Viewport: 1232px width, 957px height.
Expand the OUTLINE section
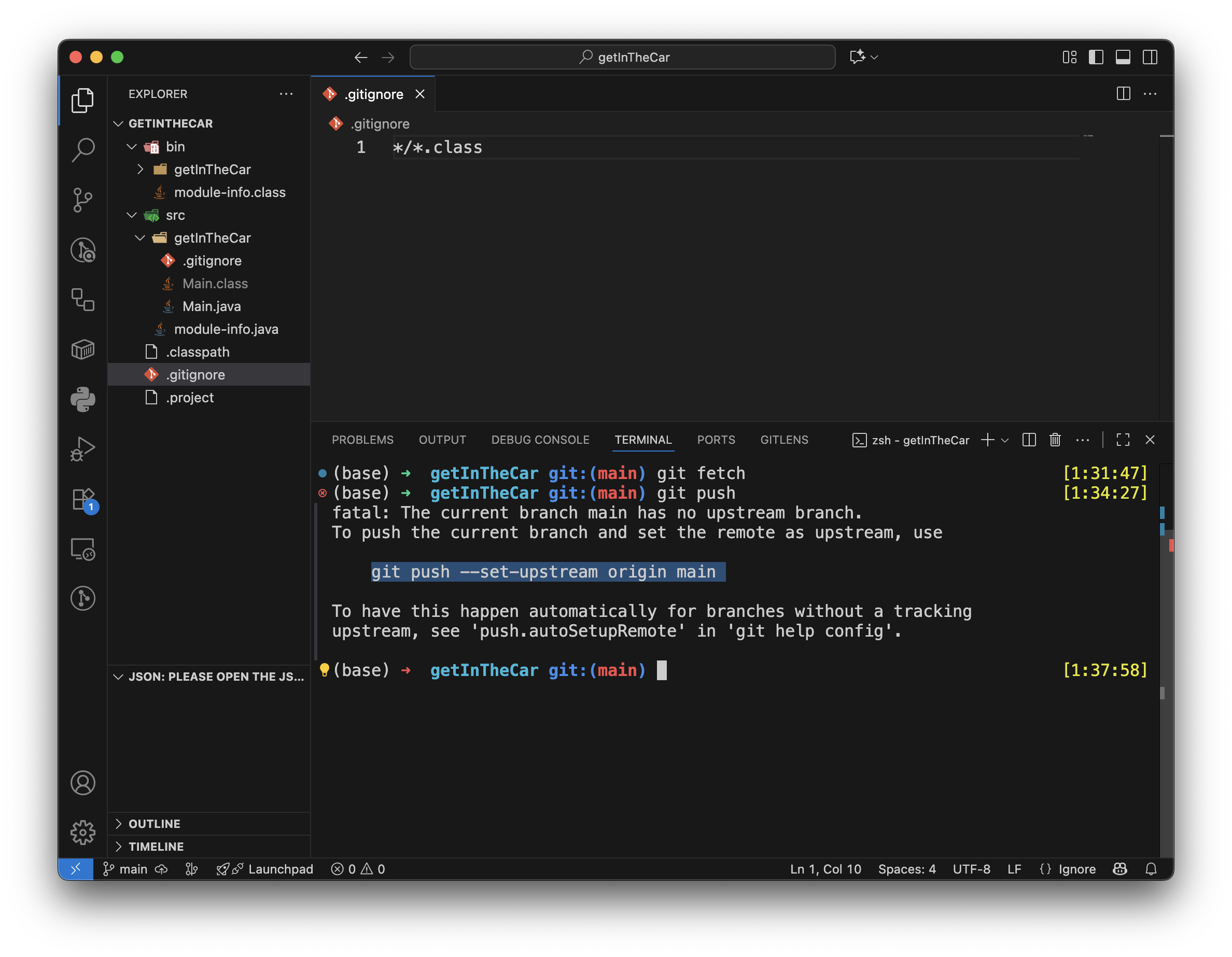(154, 823)
